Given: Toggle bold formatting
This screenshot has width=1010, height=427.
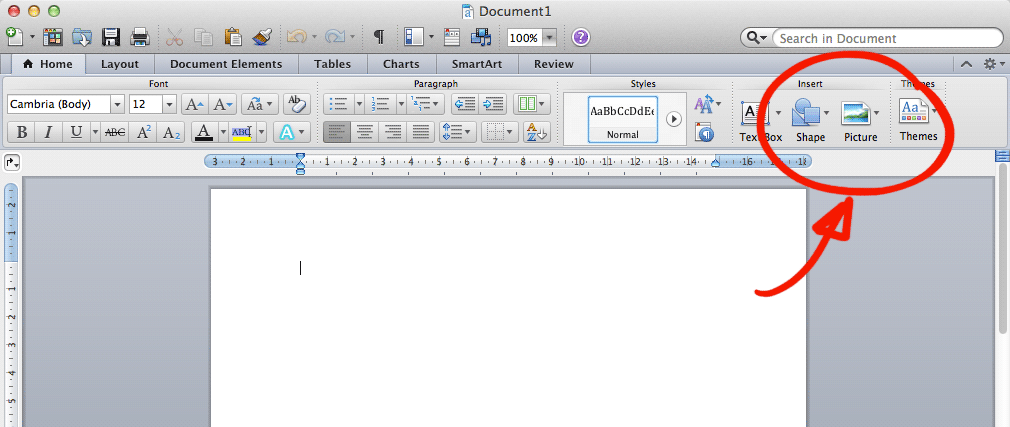Looking at the screenshot, I should pos(21,132).
